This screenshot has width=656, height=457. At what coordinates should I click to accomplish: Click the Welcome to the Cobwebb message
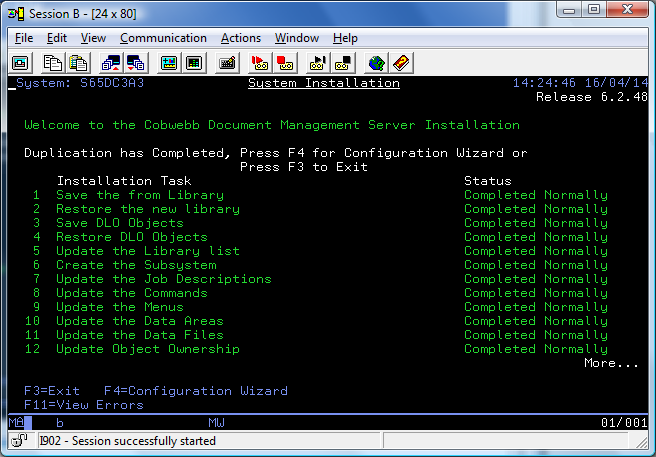tap(272, 125)
